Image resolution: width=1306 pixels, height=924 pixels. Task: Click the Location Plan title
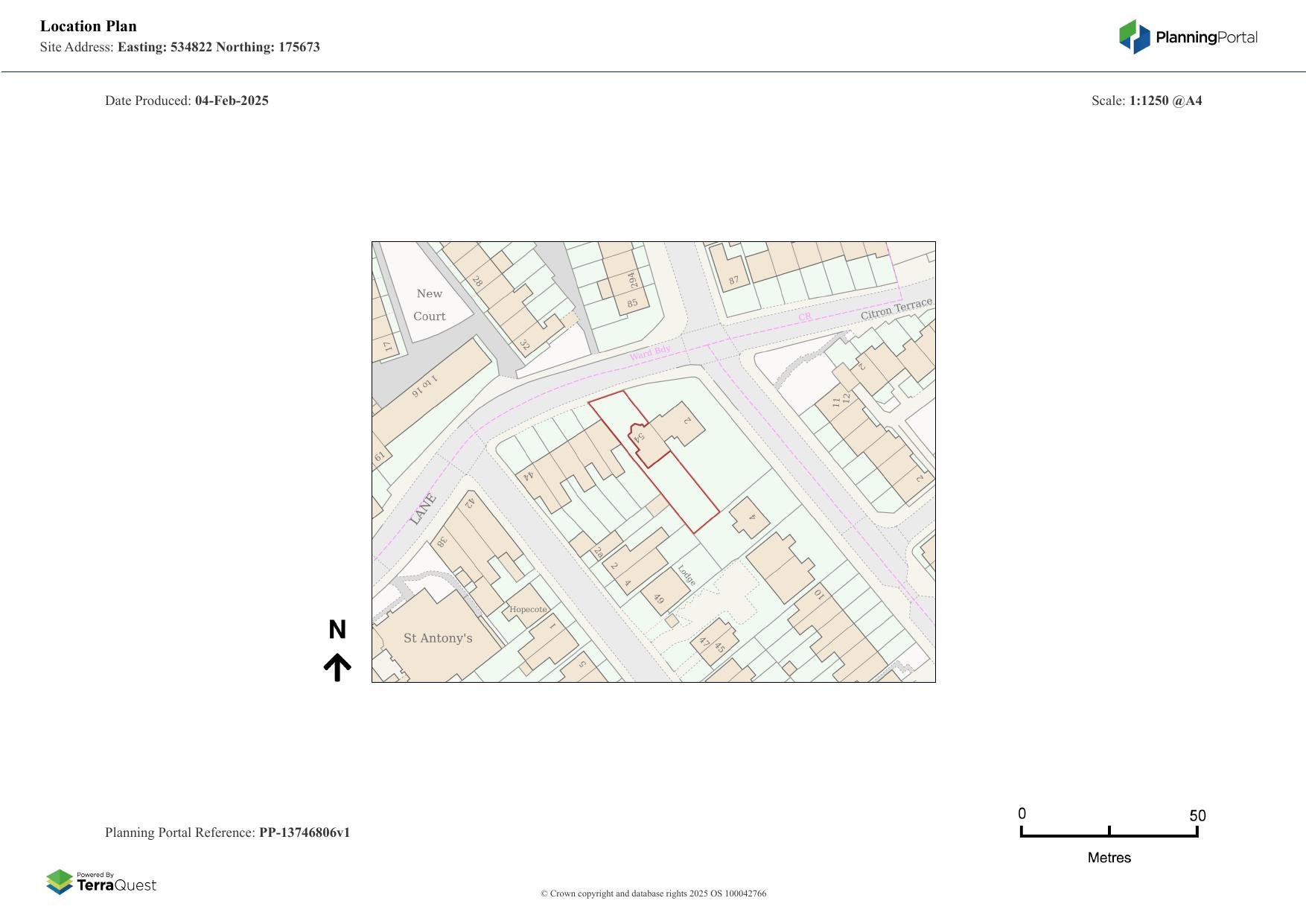click(89, 26)
